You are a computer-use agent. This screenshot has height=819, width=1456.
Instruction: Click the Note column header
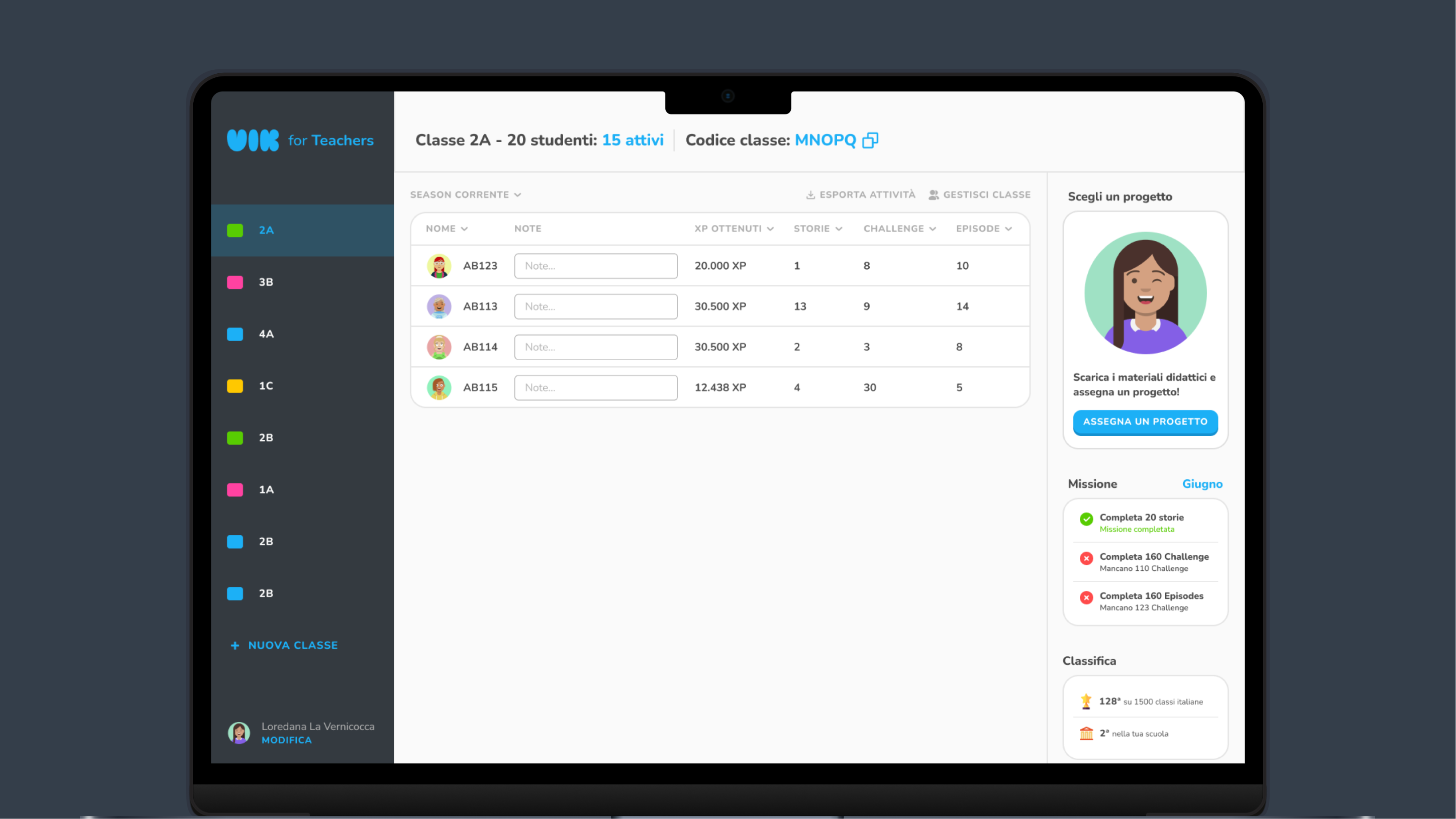[x=528, y=229]
